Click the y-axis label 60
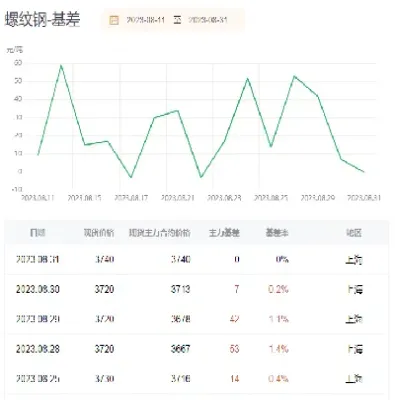 (x=18, y=63)
